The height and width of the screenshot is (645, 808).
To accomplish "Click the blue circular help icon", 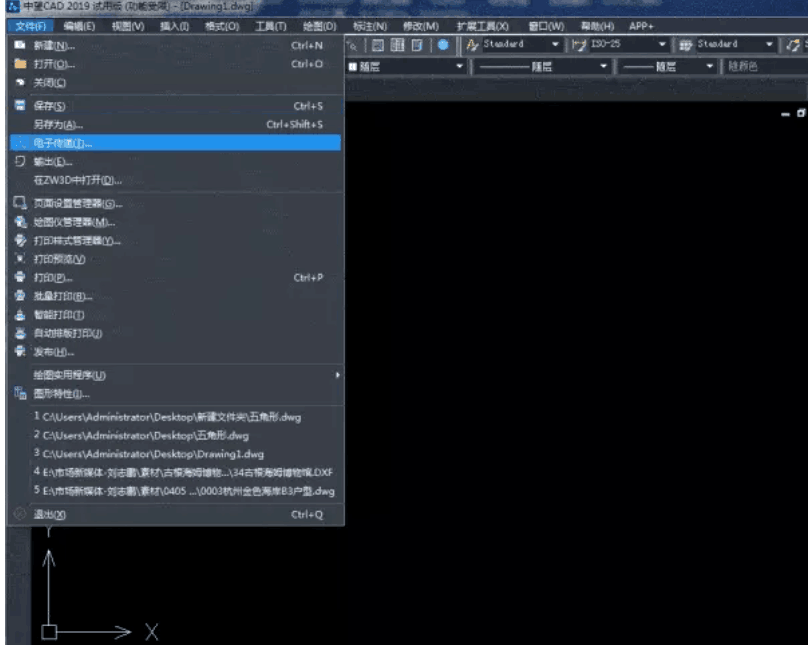I will point(443,45).
